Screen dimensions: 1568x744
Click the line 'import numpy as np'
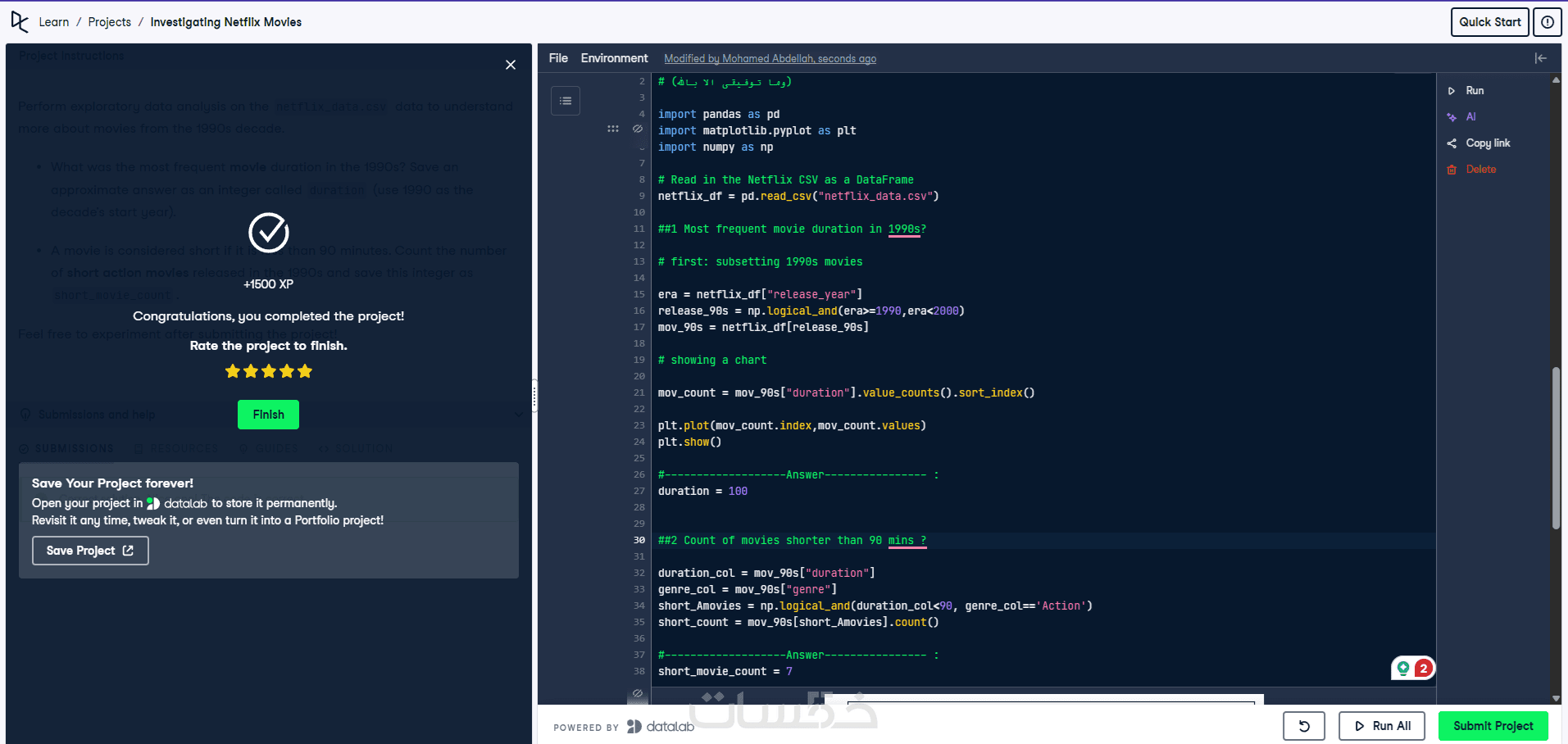[716, 147]
